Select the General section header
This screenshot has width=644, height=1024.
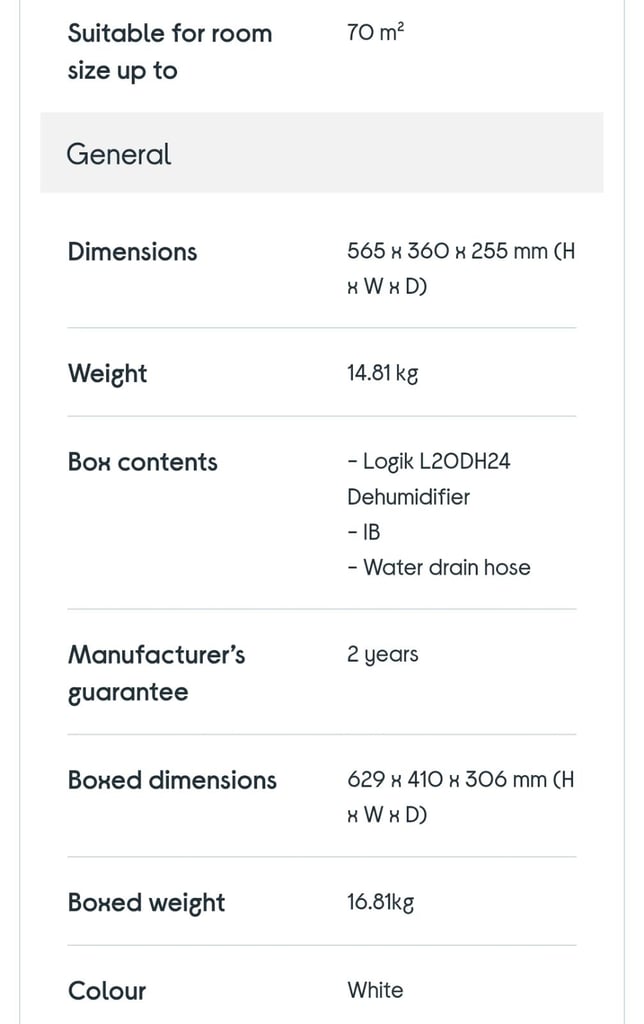coord(321,152)
